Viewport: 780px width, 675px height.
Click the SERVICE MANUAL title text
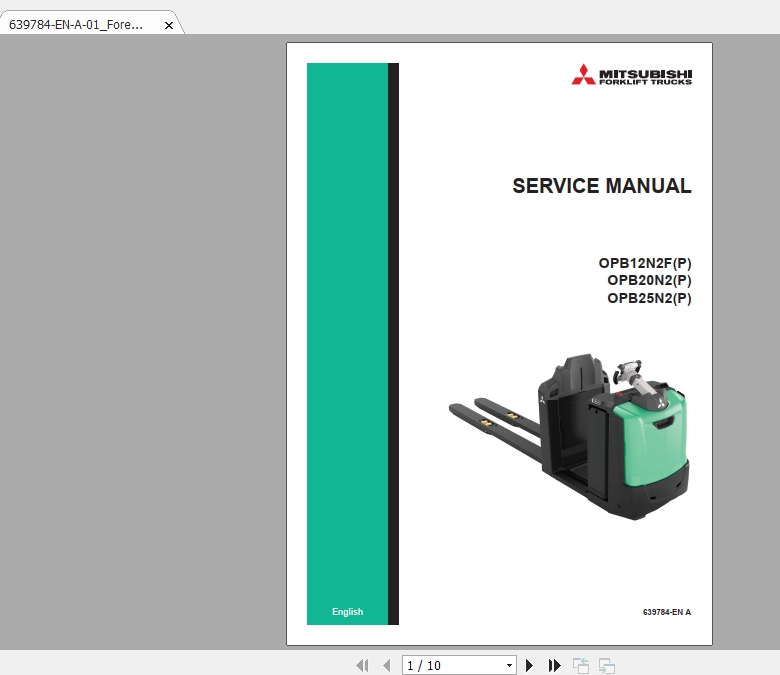tap(602, 186)
